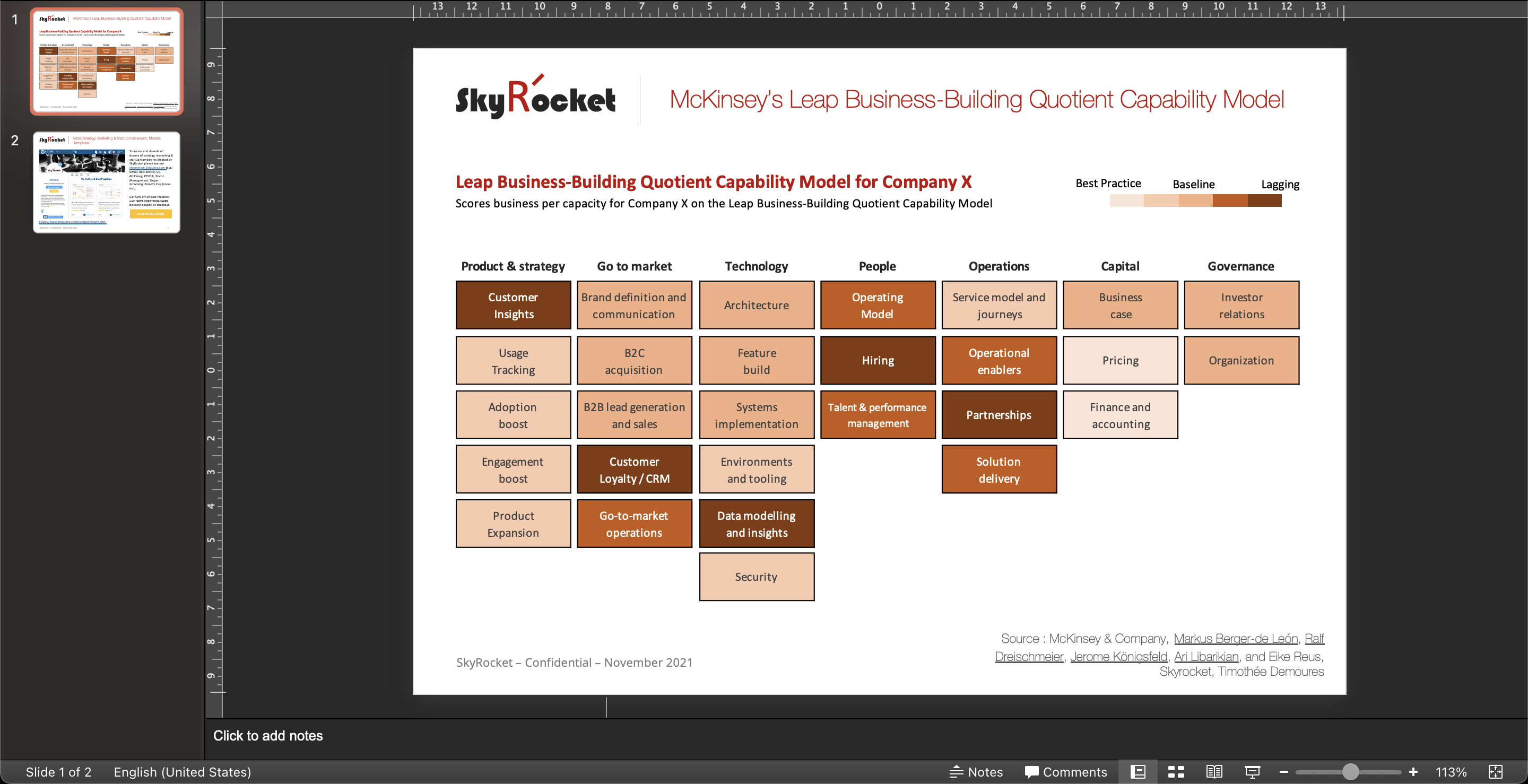This screenshot has height=784, width=1528.
Task: Click the Technology column header
Action: (x=756, y=266)
